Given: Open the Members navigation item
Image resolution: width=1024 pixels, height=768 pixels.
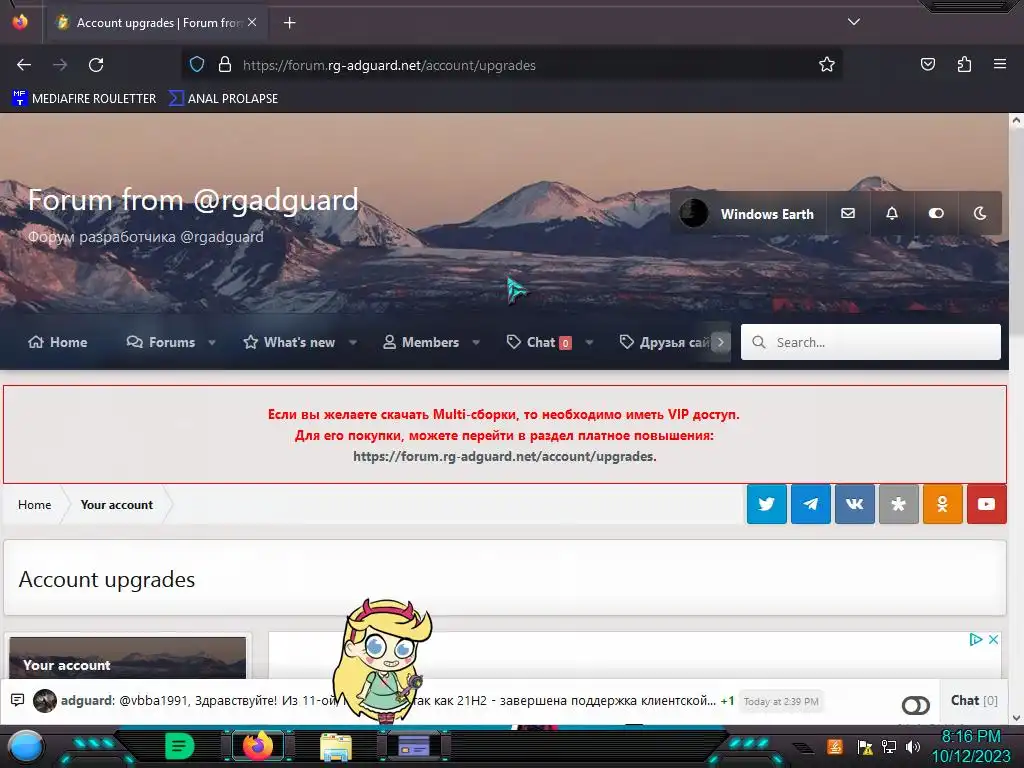Looking at the screenshot, I should pyautogui.click(x=421, y=342).
